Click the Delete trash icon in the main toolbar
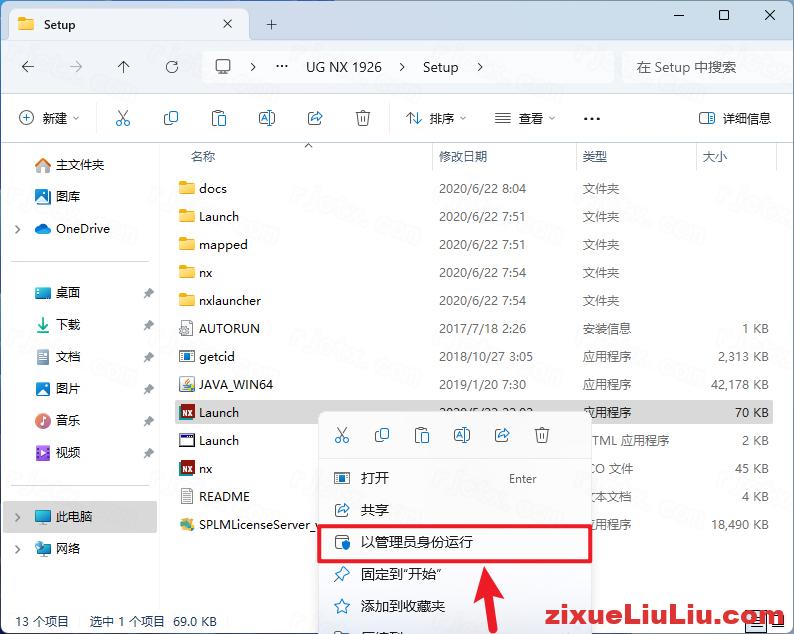This screenshot has height=634, width=794. (x=363, y=118)
